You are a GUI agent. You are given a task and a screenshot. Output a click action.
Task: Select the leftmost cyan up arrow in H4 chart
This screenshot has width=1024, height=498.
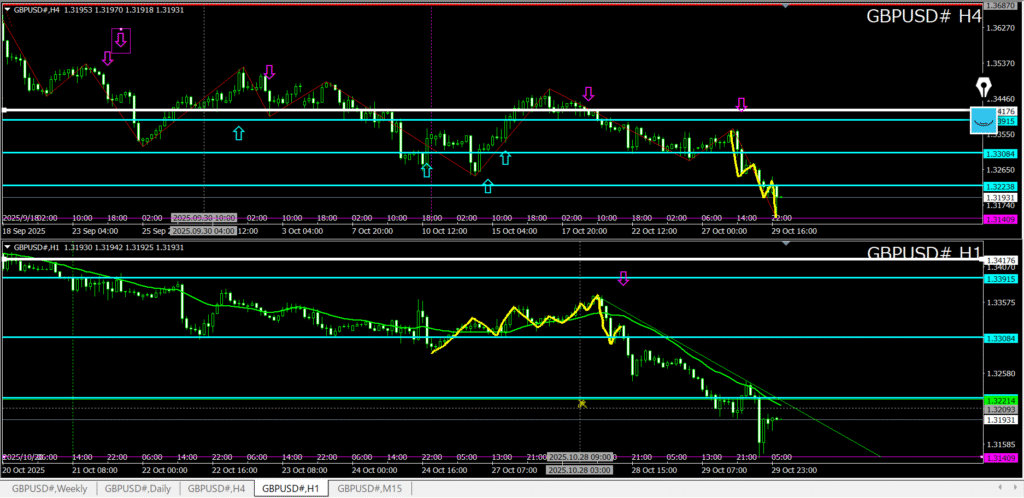pos(238,132)
